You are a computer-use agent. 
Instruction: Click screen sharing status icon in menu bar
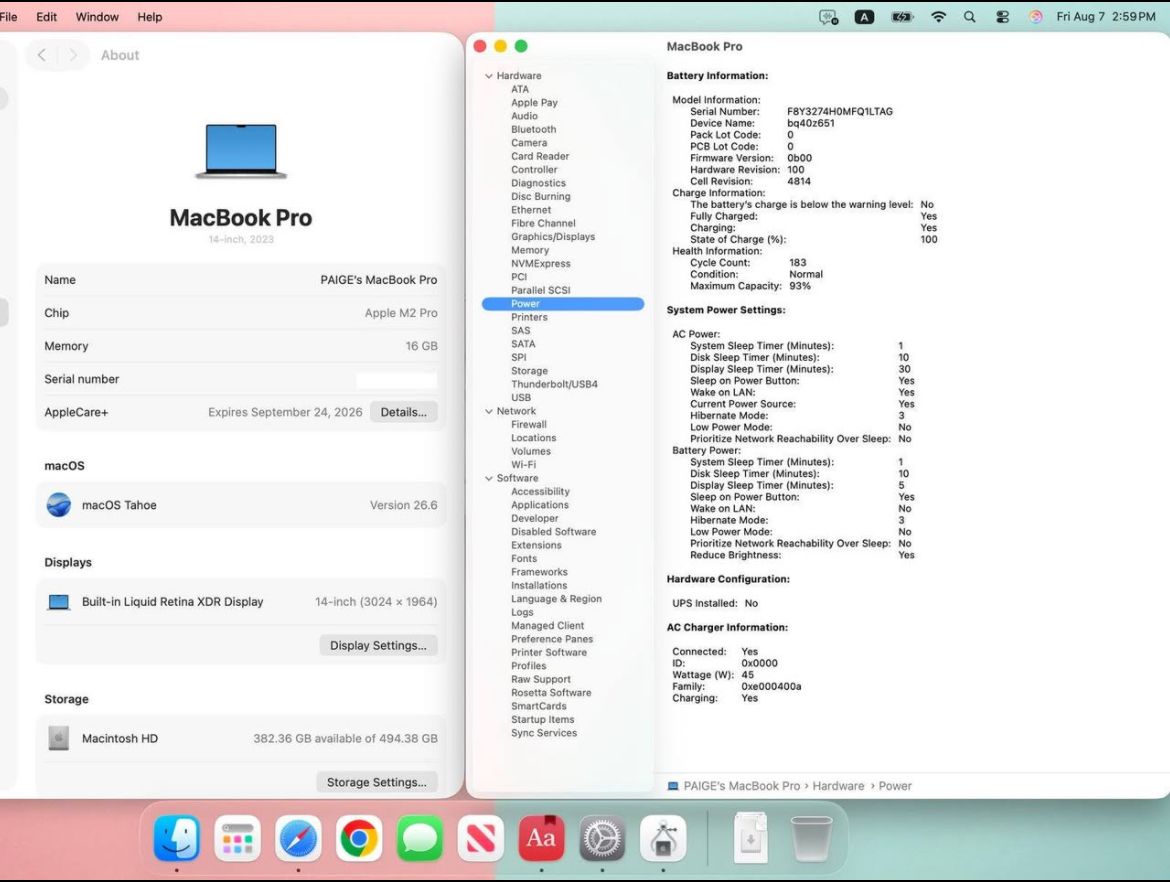click(x=828, y=16)
